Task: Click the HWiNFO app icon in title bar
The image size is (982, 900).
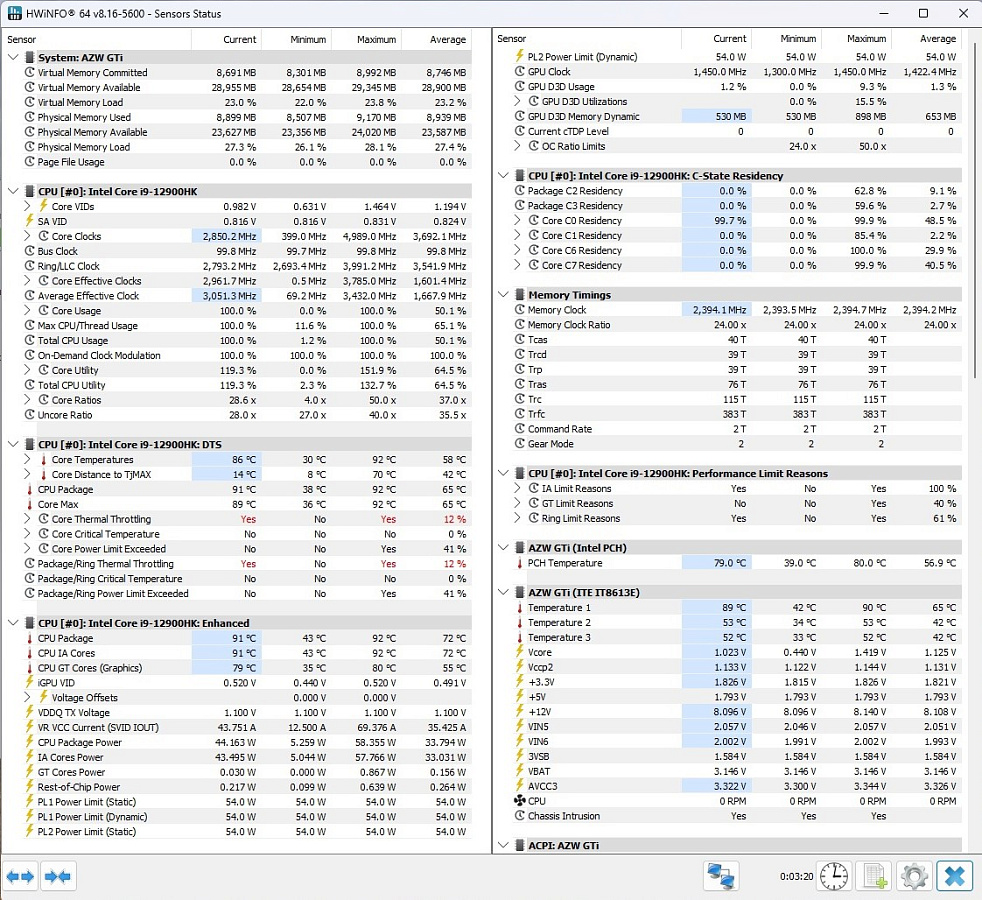Action: point(14,13)
